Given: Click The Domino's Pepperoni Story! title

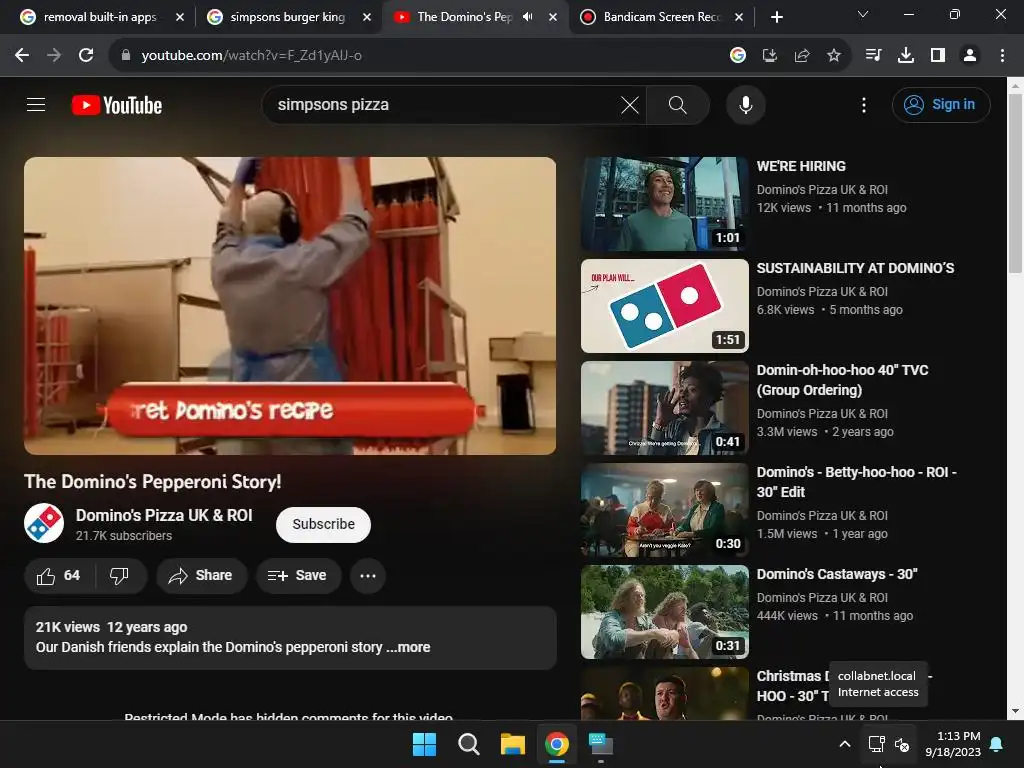Looking at the screenshot, I should (x=153, y=481).
